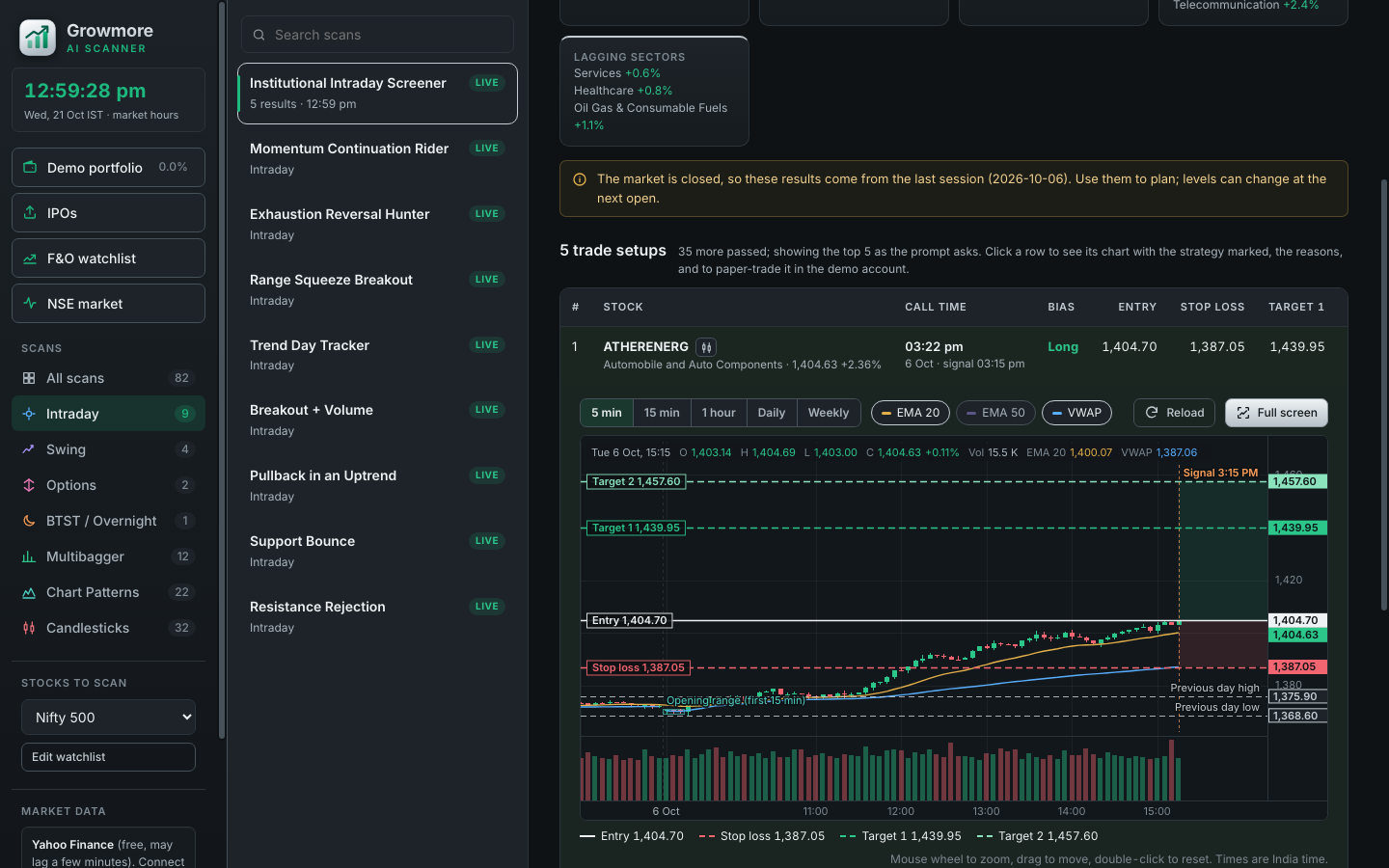The height and width of the screenshot is (868, 1389).
Task: Open the Support Bounce scan
Action: (377, 552)
